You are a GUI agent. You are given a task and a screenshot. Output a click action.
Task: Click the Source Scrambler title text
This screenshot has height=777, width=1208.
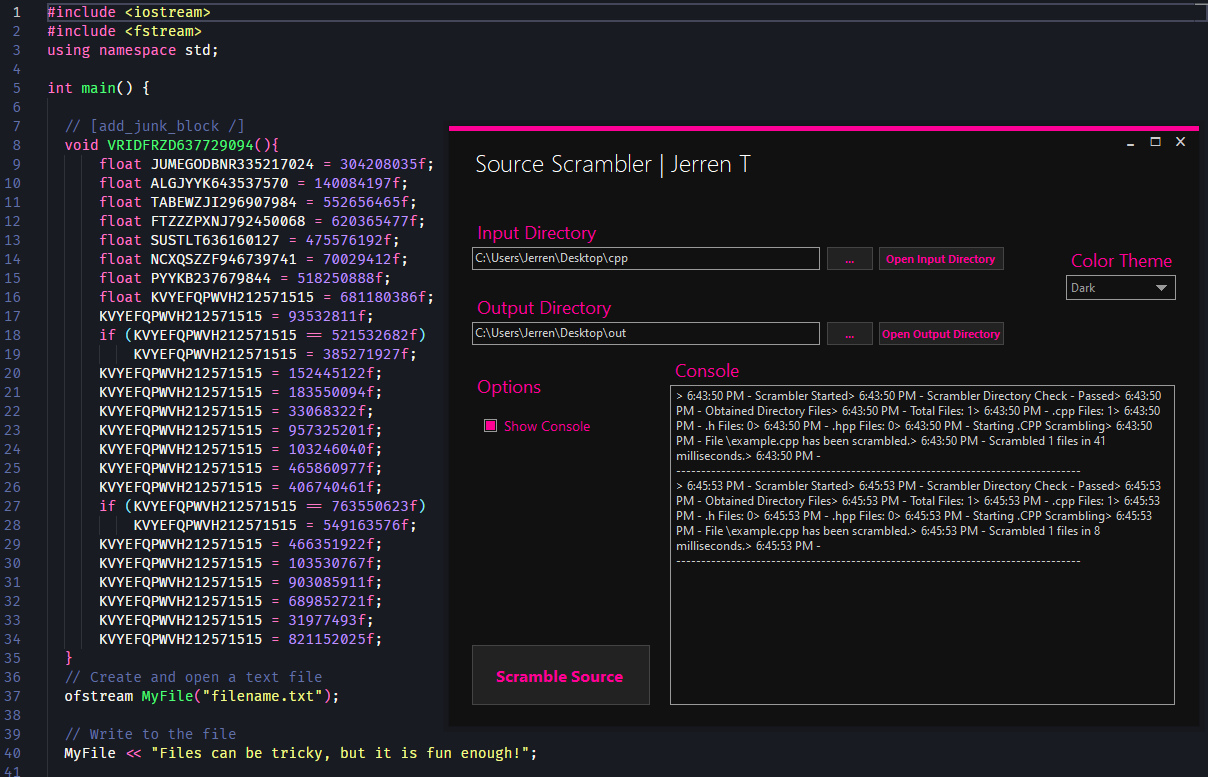click(612, 165)
